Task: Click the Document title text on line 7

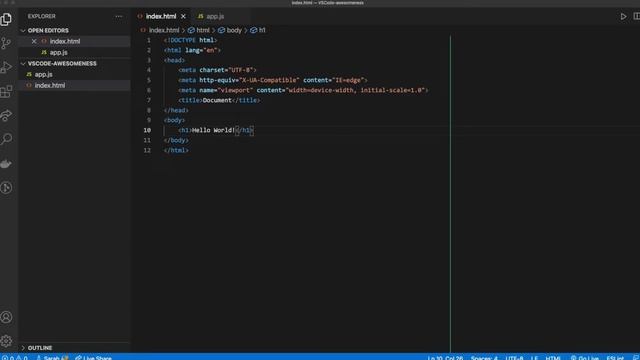Action: pos(217,100)
